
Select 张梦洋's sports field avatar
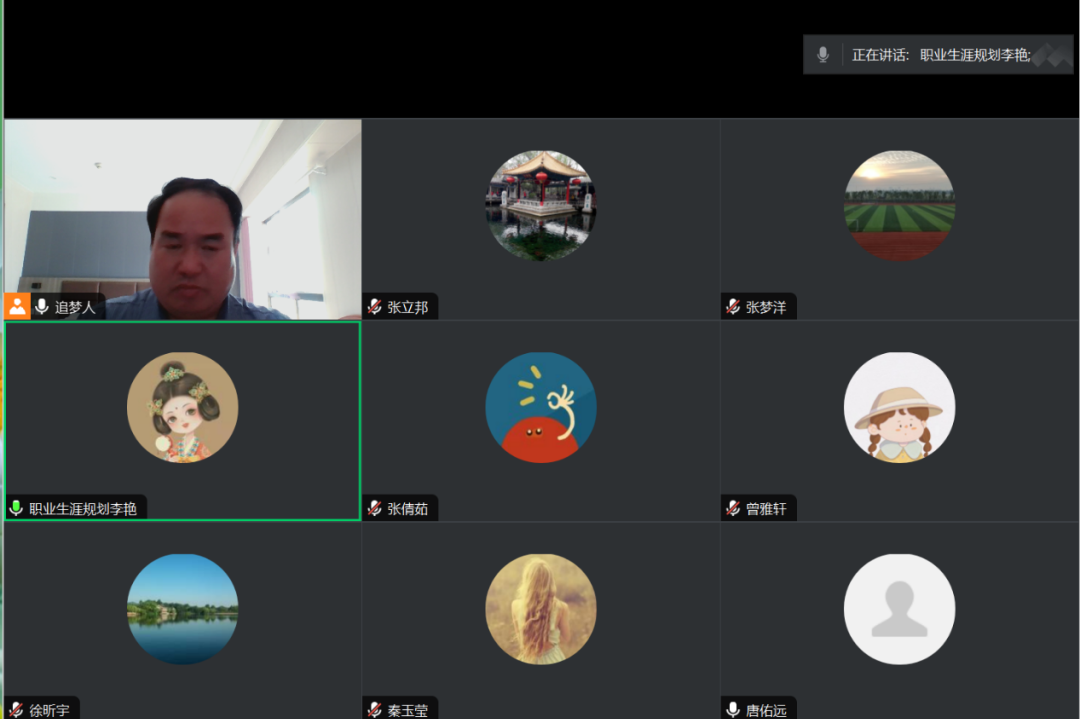click(899, 206)
